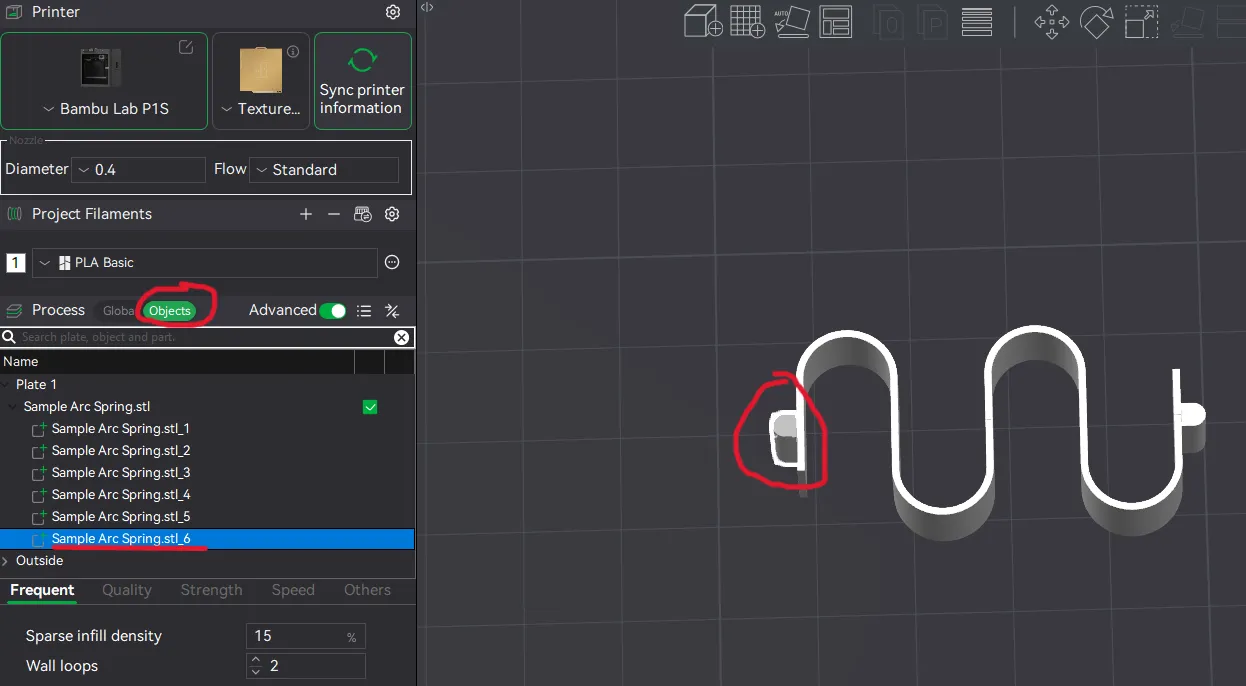Click the Auto Orient icon

791,21
